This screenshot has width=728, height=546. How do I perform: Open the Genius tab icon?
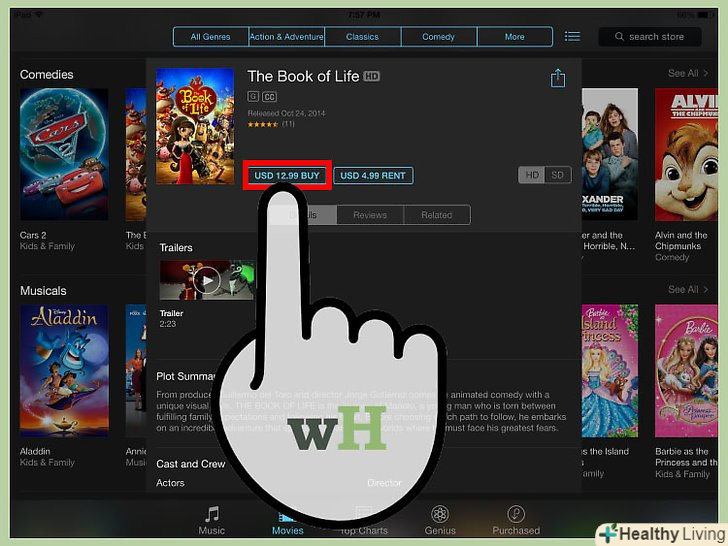pos(440,514)
